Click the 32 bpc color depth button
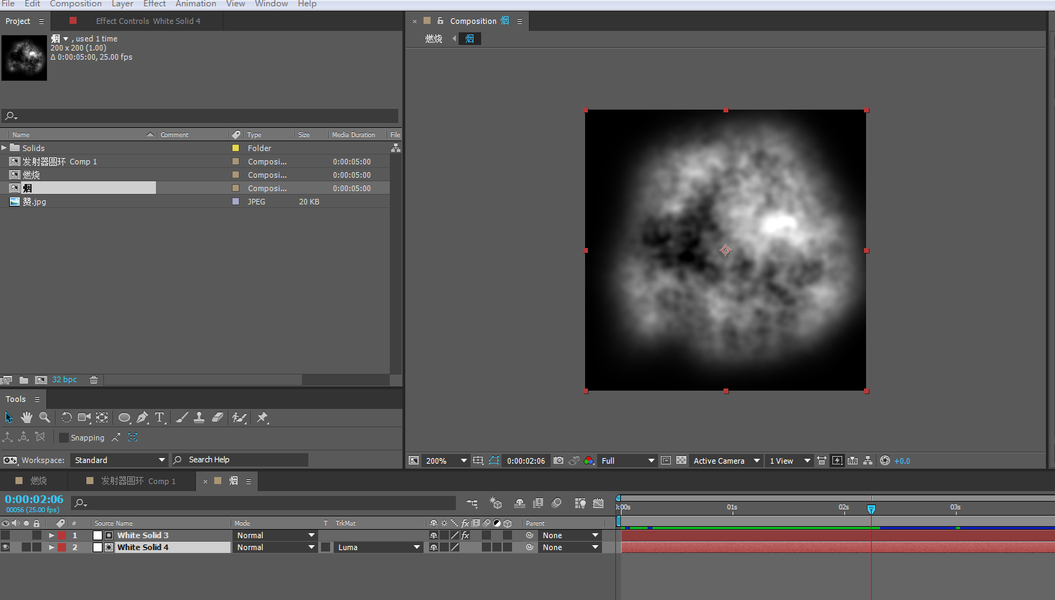 click(65, 380)
